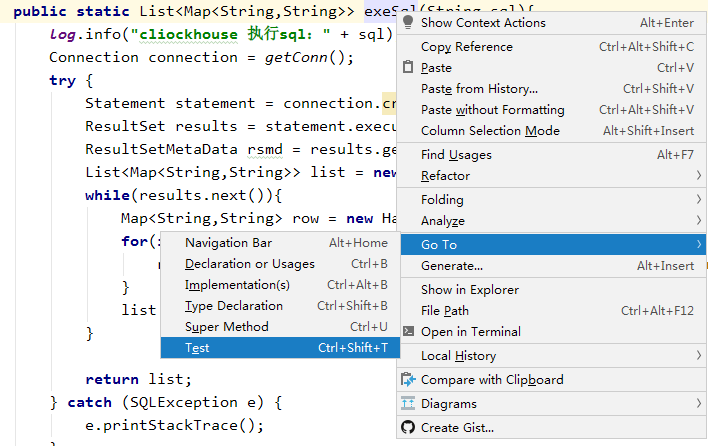The image size is (708, 446).
Task: Toggle Column Selection Mode
Action: [490, 131]
